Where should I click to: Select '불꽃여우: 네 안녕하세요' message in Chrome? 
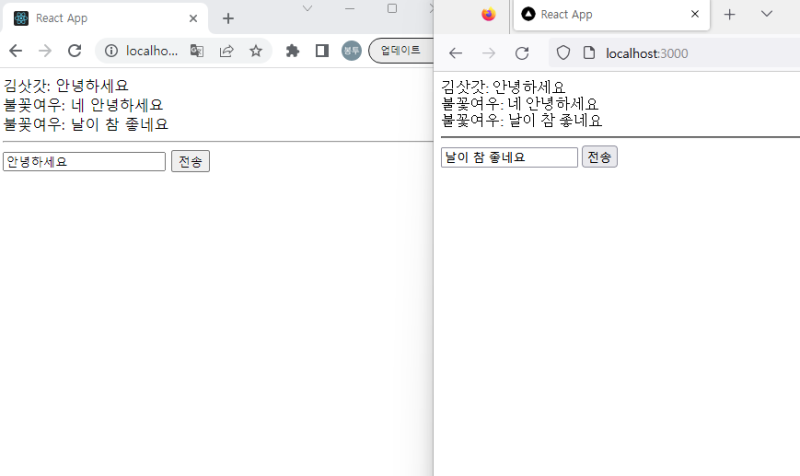83,105
